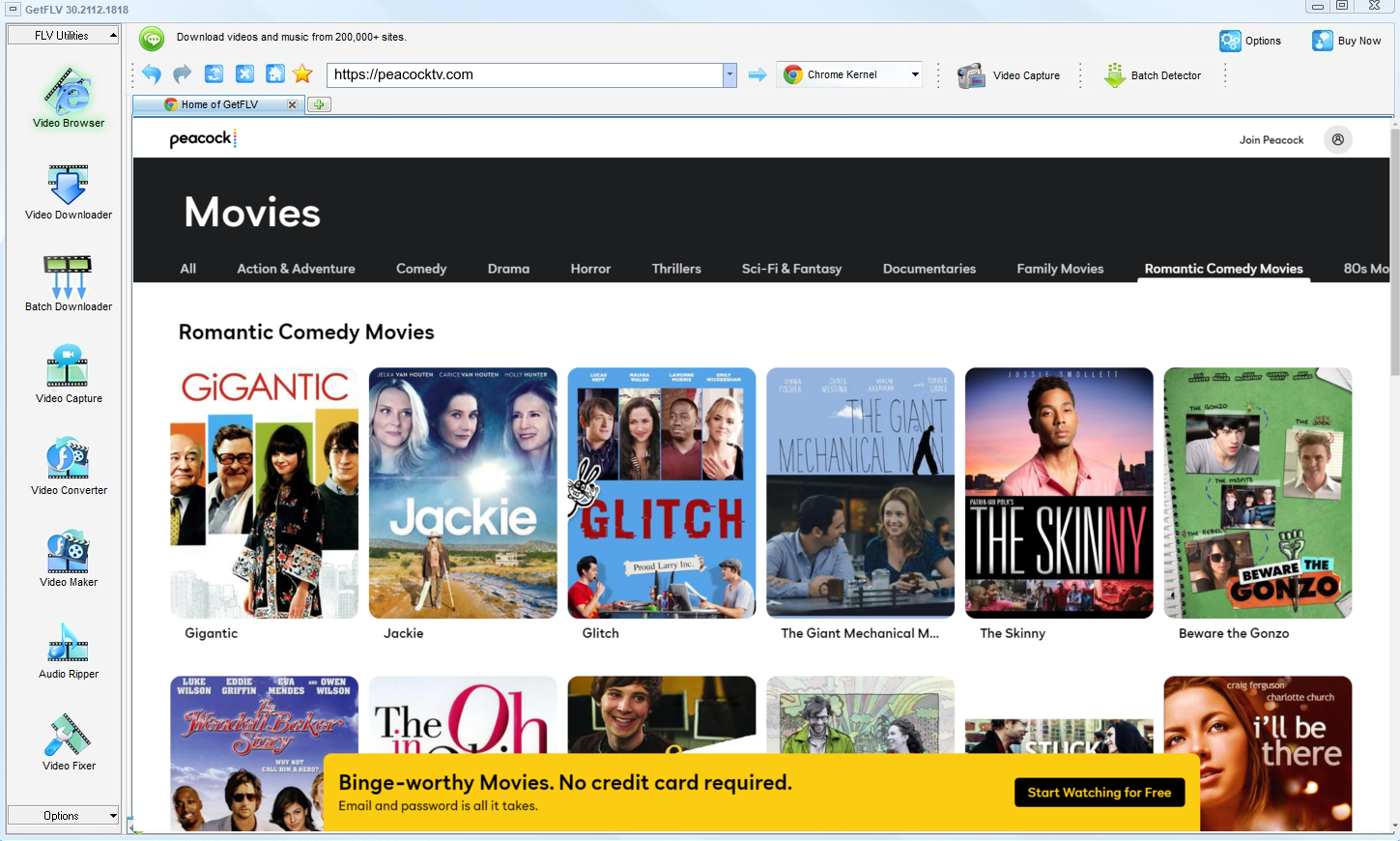
Task: Open the Audio Ripper tool
Action: (68, 650)
